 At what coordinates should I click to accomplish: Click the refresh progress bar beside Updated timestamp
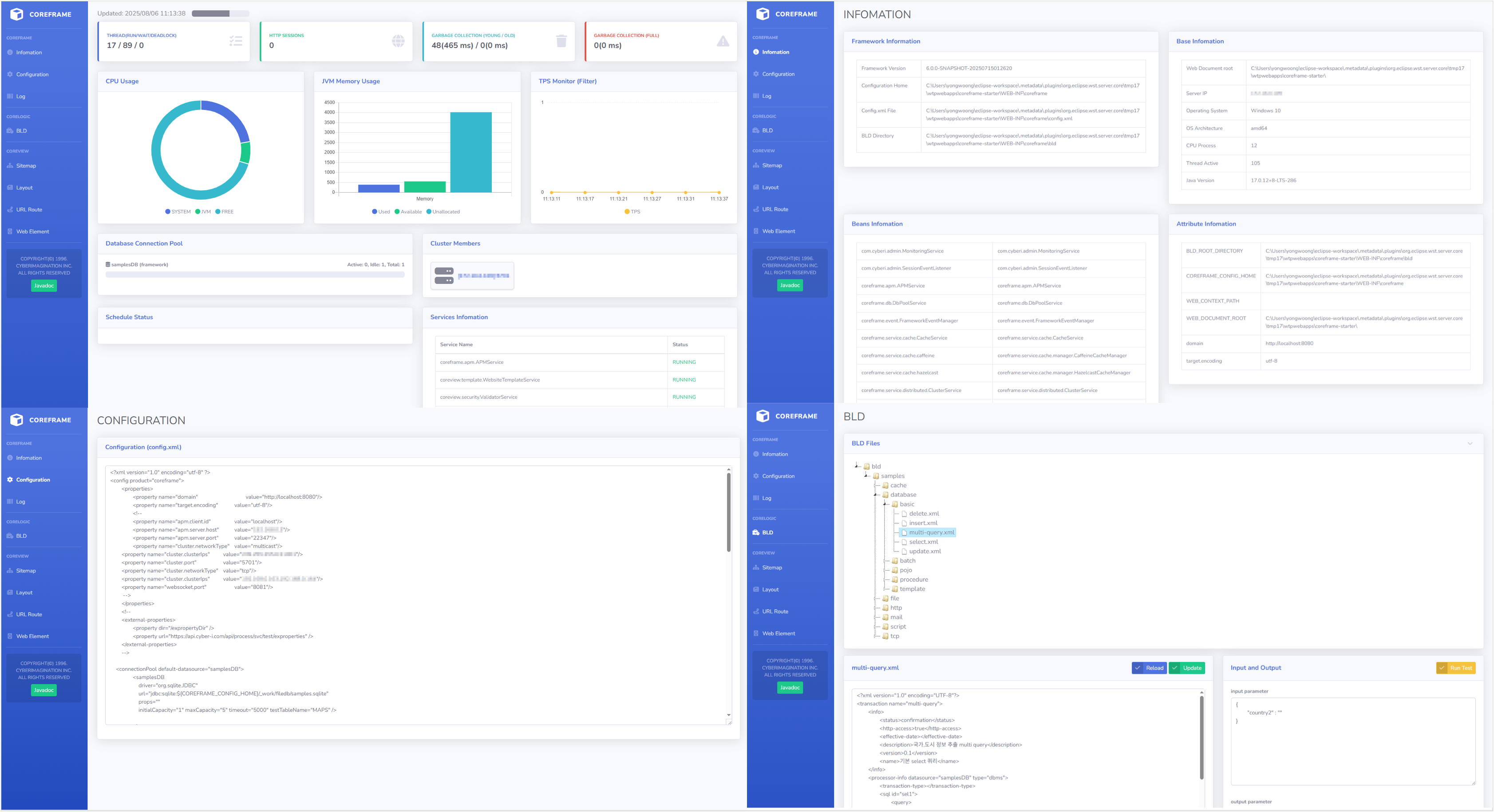221,13
